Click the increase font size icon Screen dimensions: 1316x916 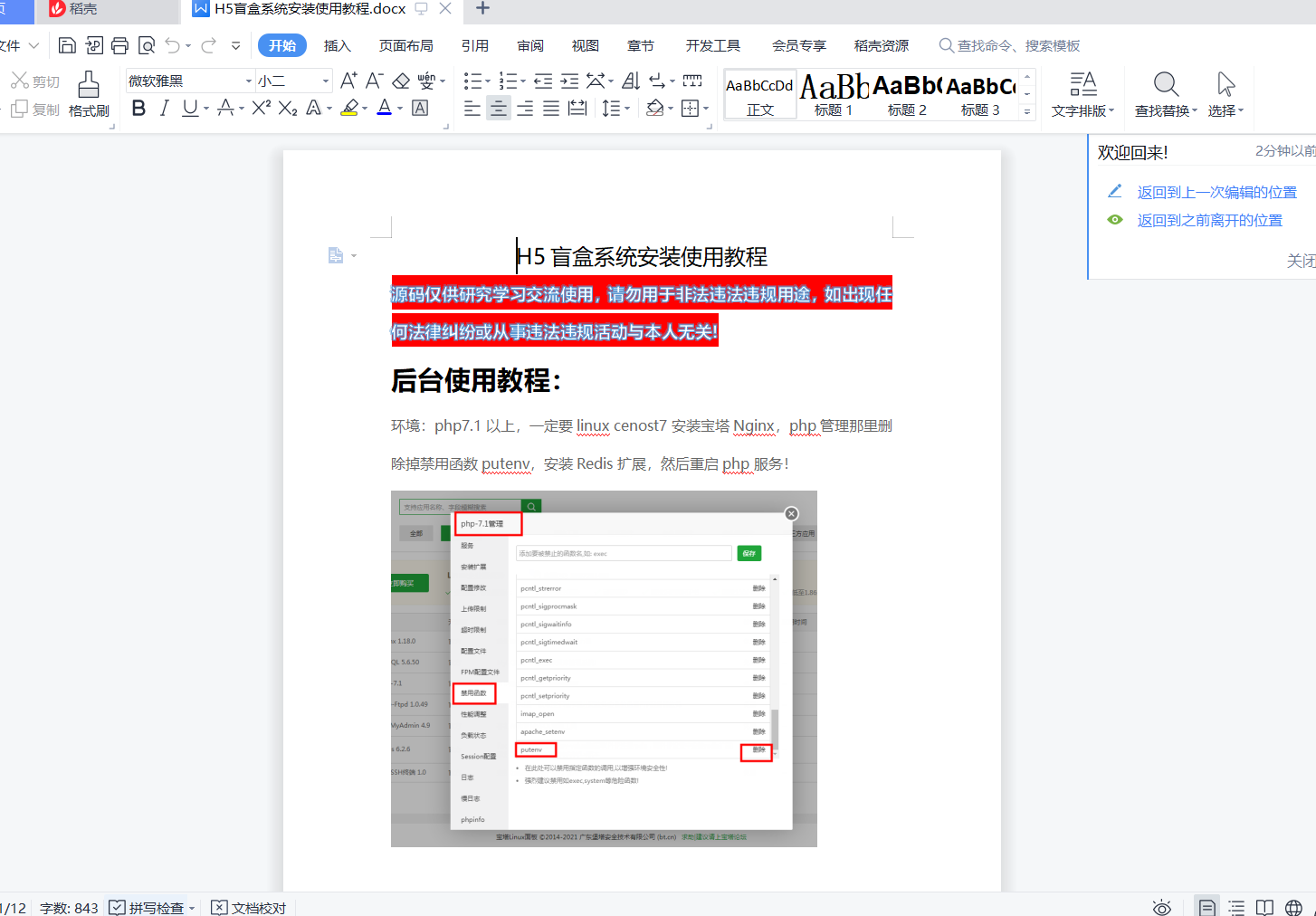coord(350,81)
